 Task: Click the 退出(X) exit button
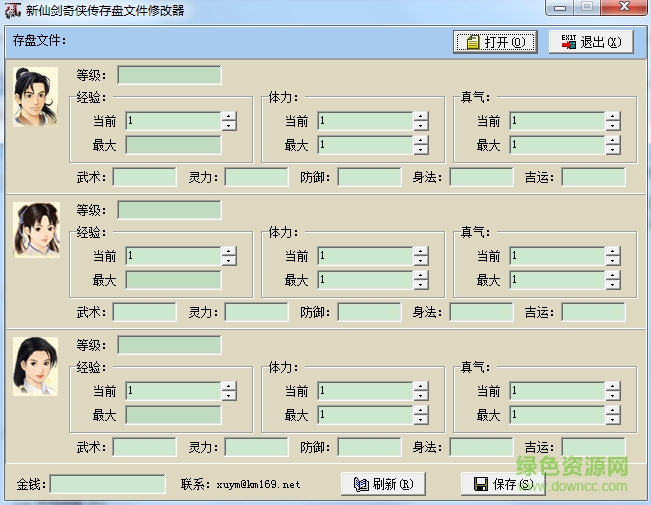coord(591,42)
